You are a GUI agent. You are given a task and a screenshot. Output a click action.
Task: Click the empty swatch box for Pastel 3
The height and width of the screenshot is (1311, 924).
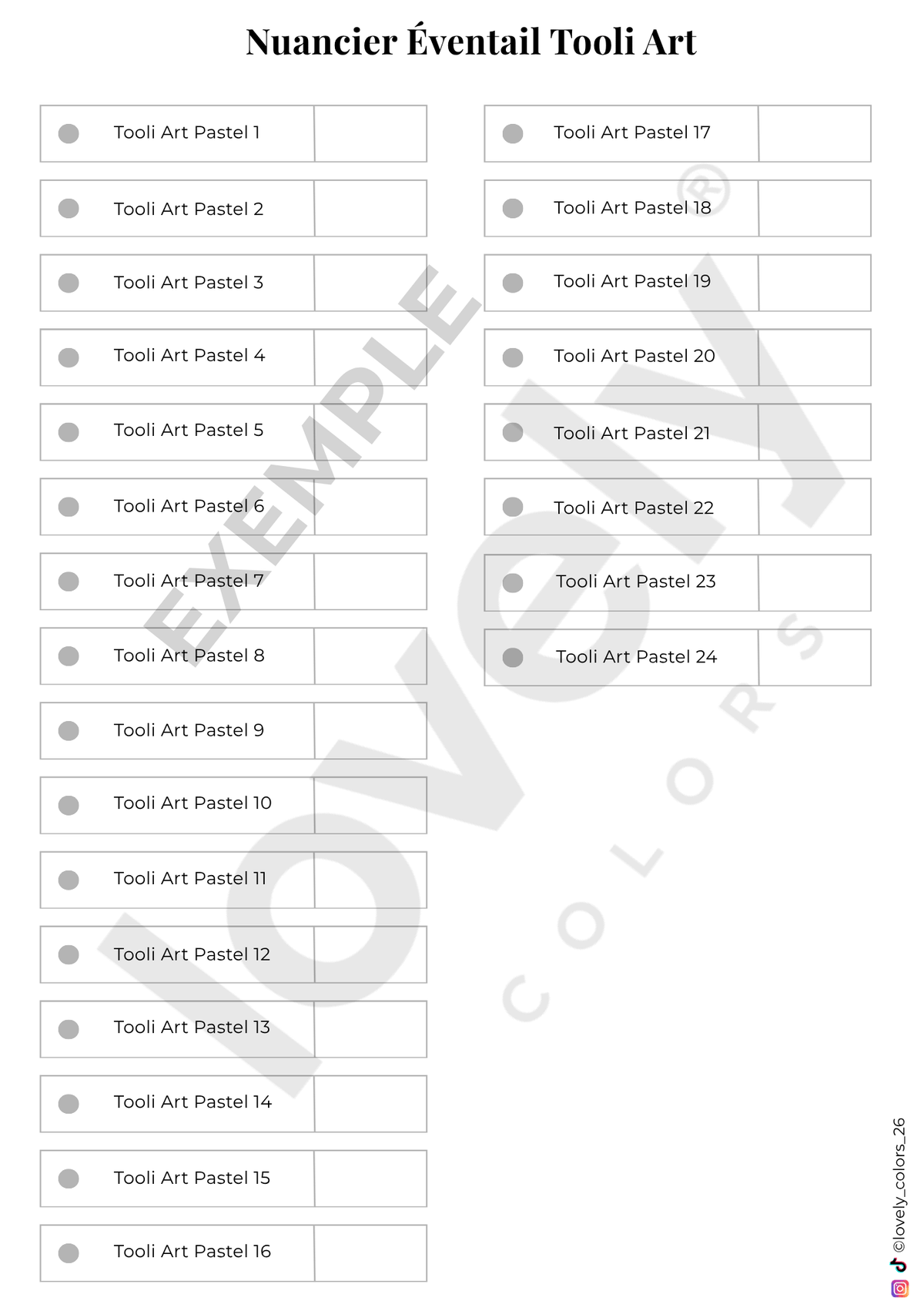(x=370, y=283)
